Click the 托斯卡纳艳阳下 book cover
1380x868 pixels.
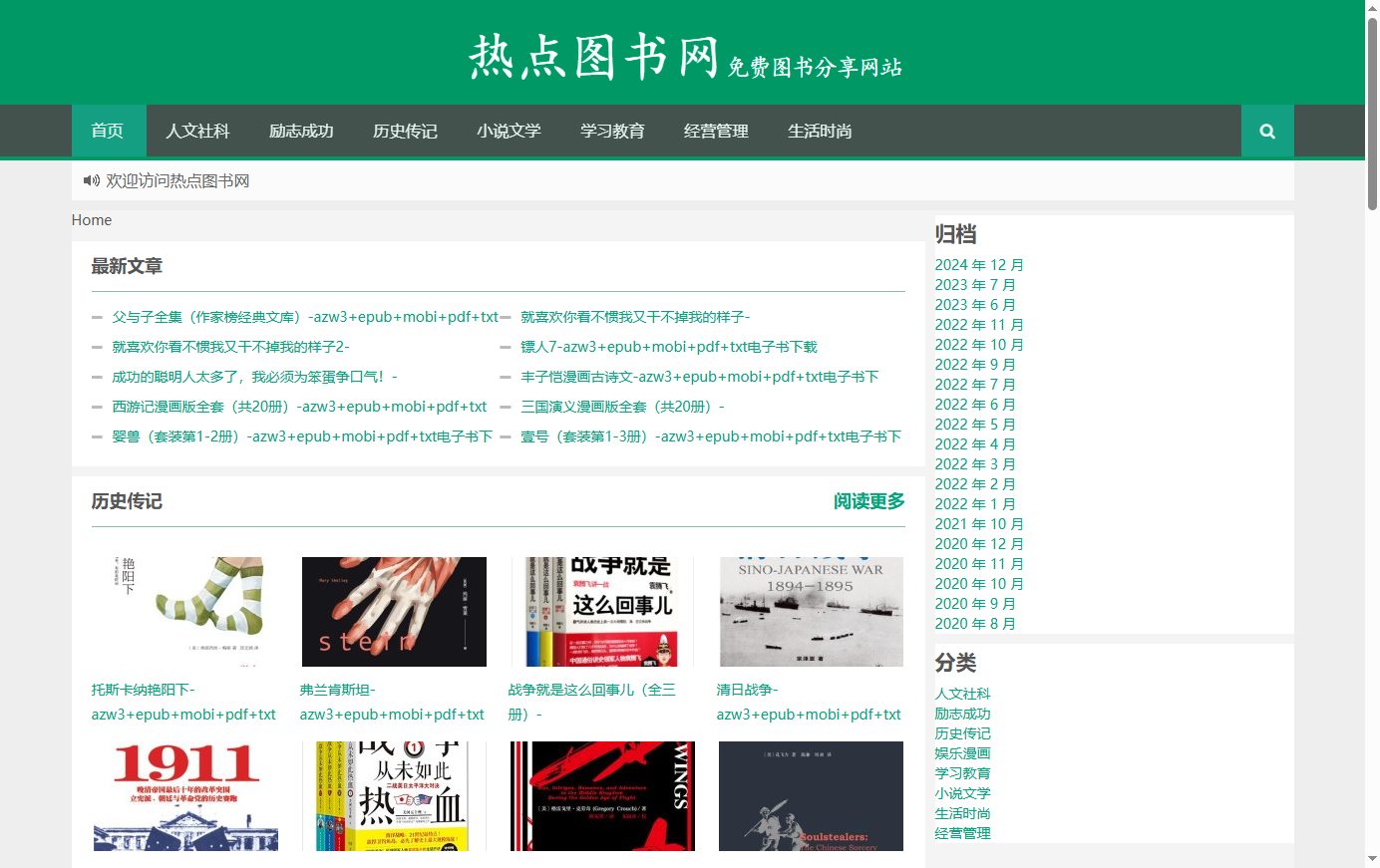pyautogui.click(x=185, y=612)
